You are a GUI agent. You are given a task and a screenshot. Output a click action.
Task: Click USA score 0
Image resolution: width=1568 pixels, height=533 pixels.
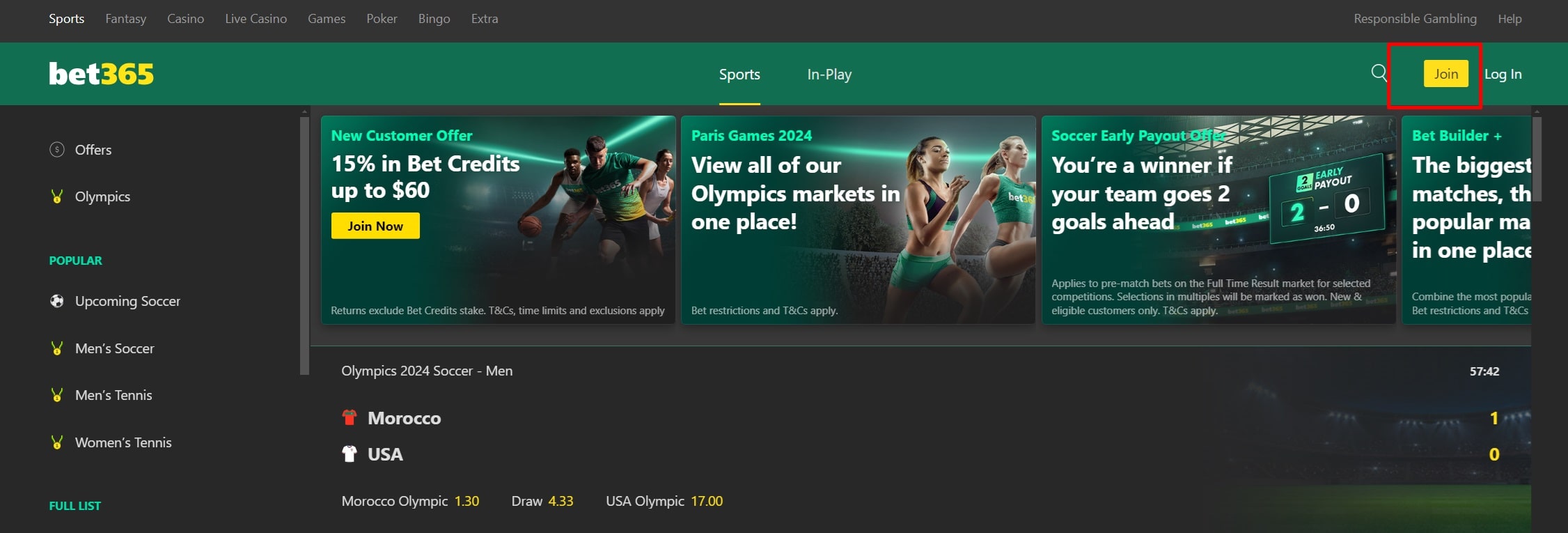1493,454
